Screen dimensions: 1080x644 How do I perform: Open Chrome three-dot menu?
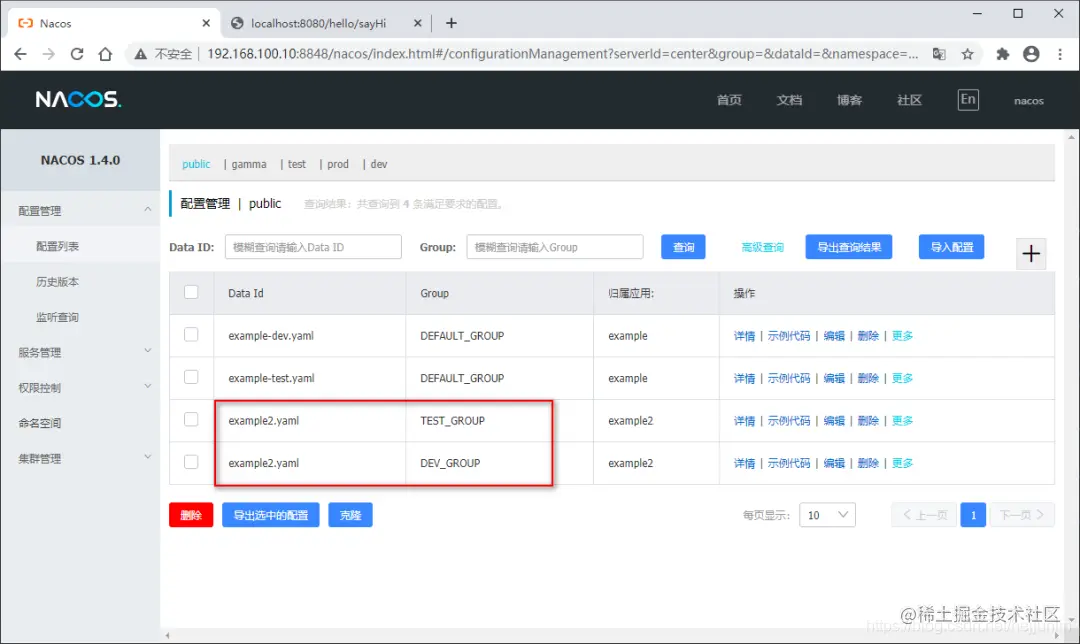[x=1060, y=54]
